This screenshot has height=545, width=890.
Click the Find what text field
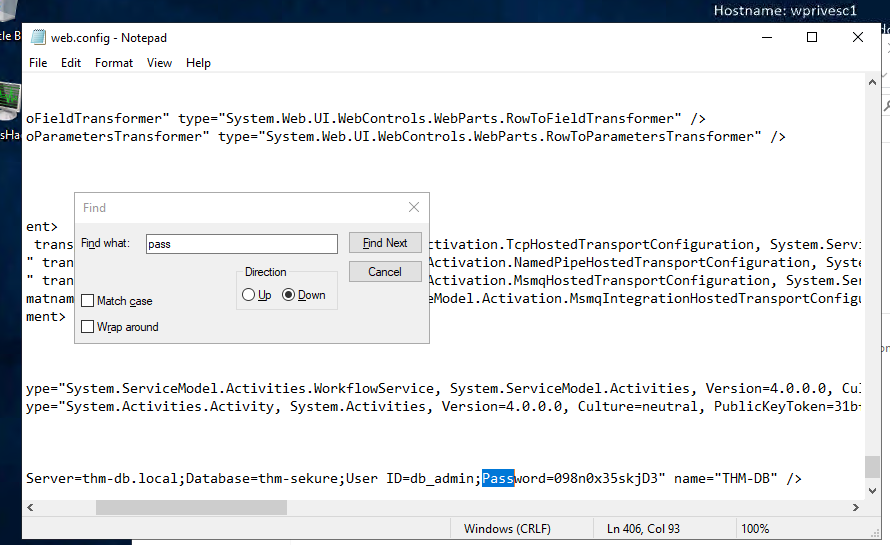coord(241,244)
